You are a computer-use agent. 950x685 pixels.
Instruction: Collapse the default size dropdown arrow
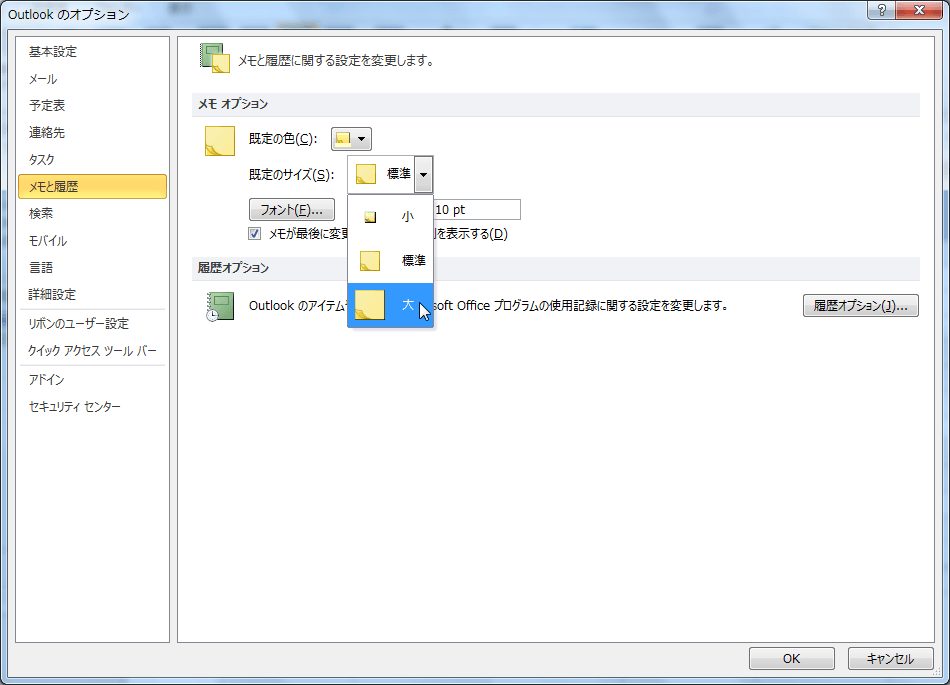coord(424,174)
